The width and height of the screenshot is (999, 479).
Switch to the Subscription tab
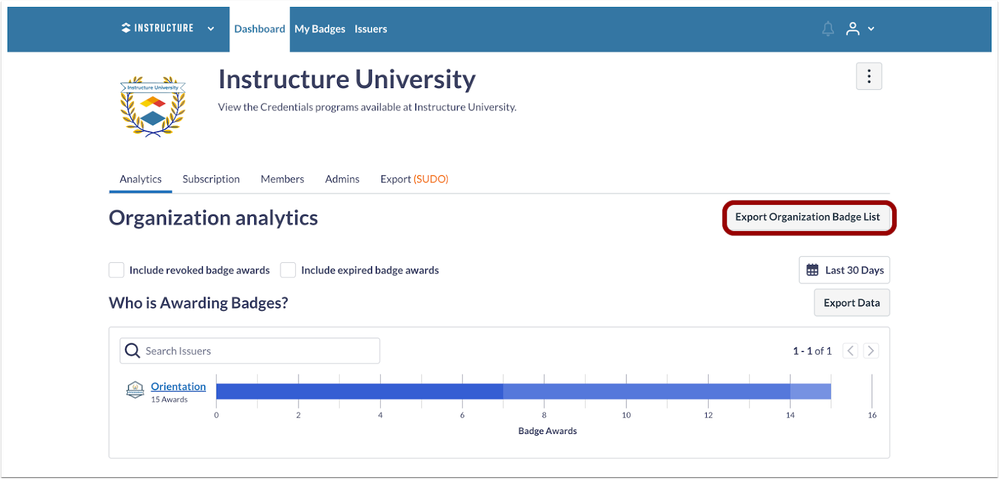[211, 179]
